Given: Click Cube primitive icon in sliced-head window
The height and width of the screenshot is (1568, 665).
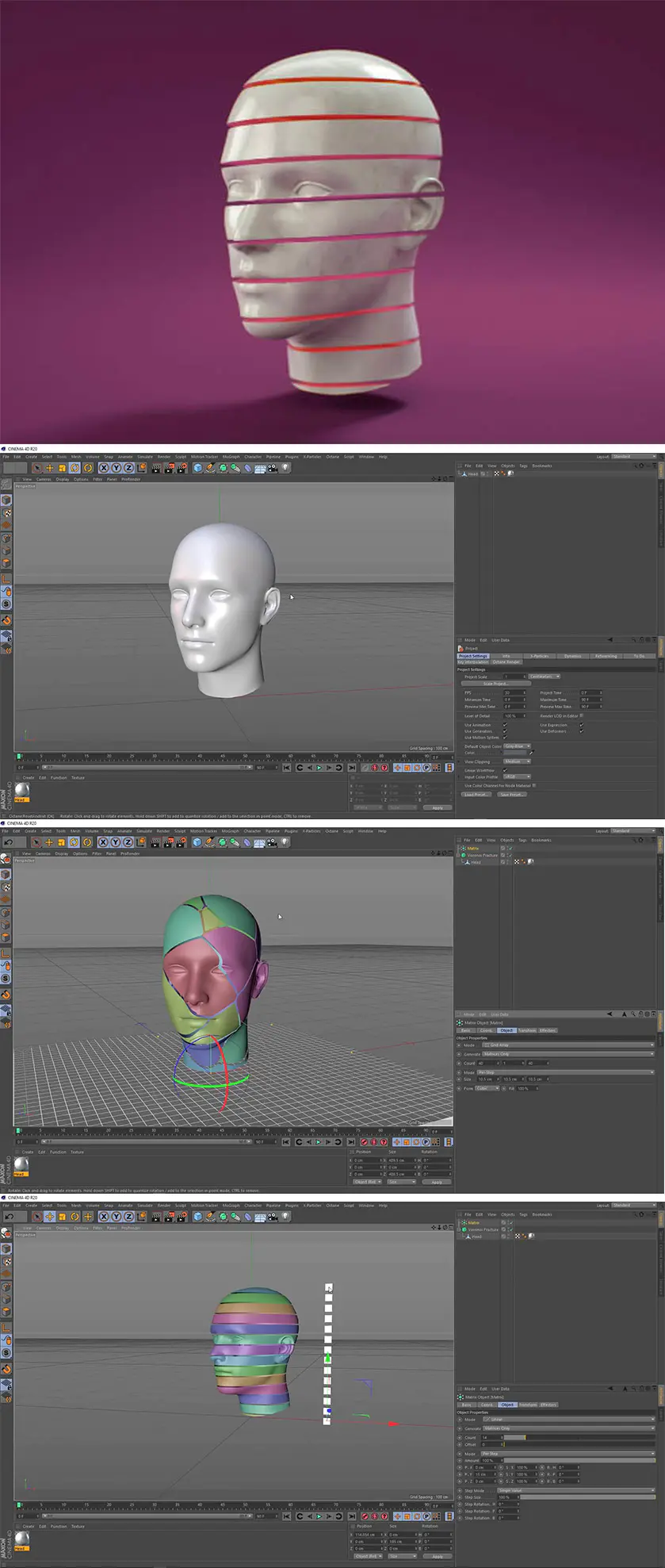Looking at the screenshot, I should point(197,1217).
